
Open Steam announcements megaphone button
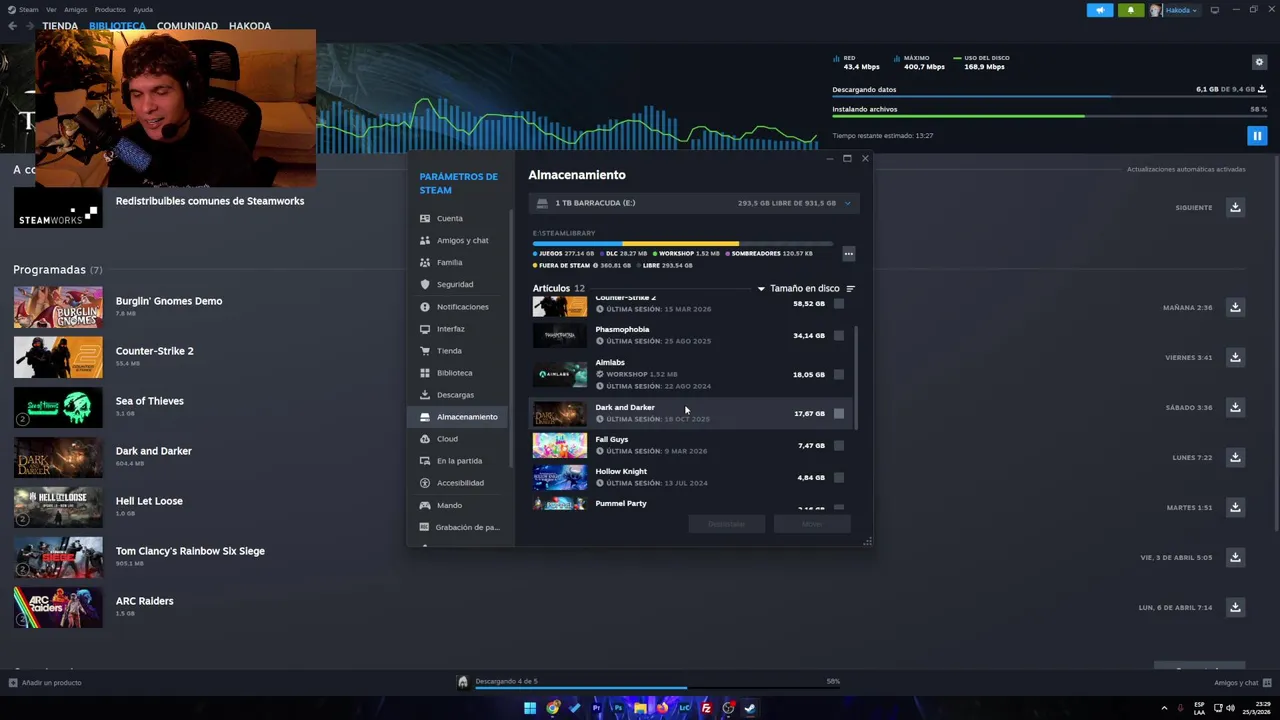tap(1100, 10)
